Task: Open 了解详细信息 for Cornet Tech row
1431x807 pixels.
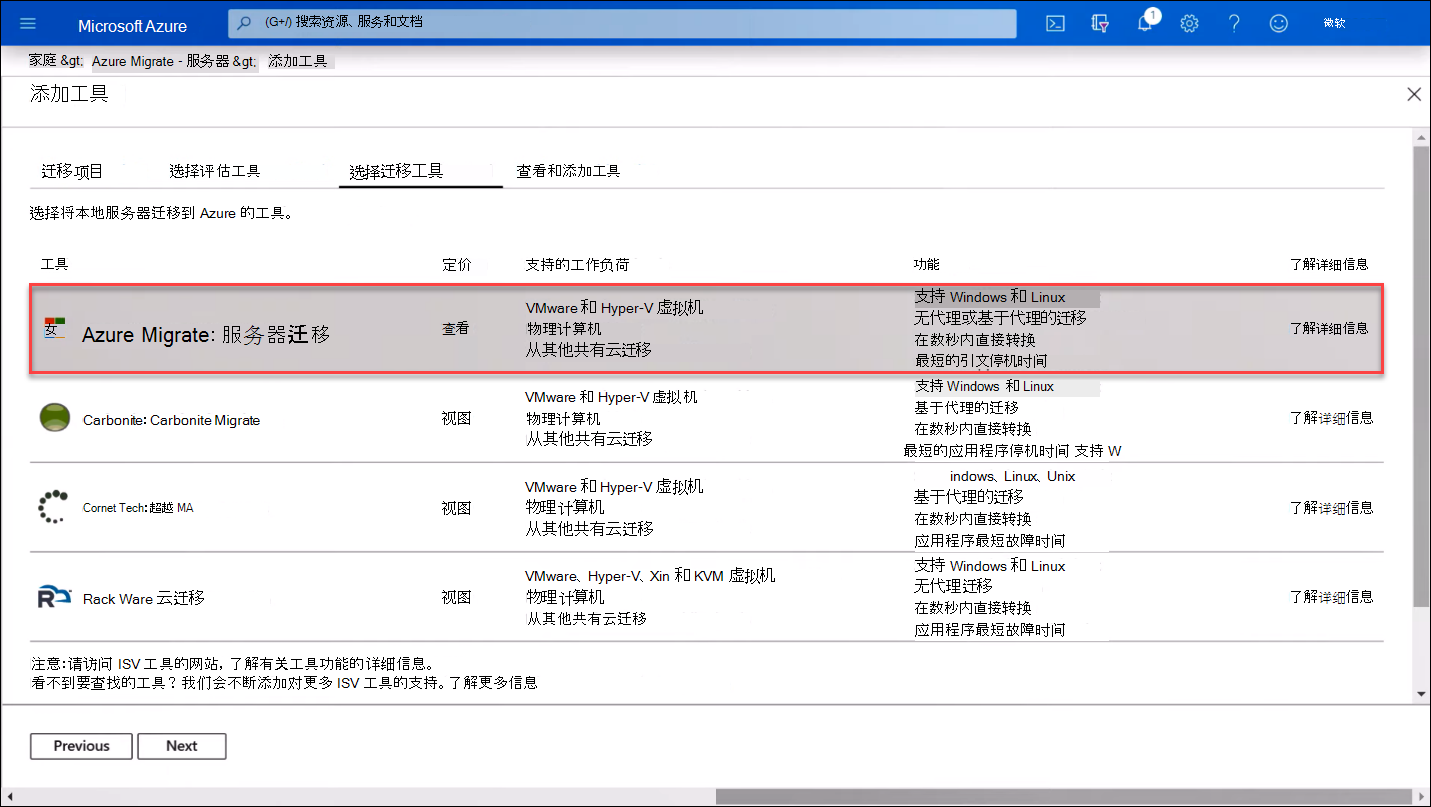Action: pyautogui.click(x=1331, y=508)
